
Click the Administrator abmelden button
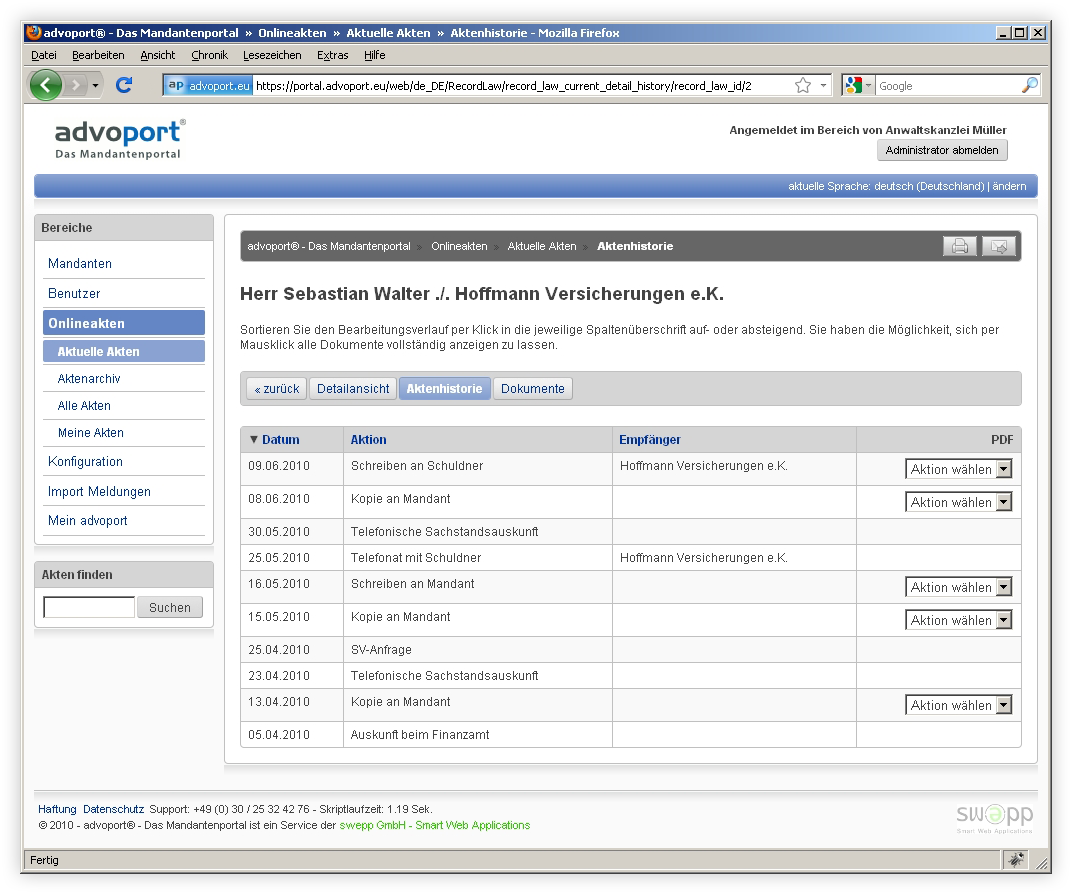pos(941,150)
